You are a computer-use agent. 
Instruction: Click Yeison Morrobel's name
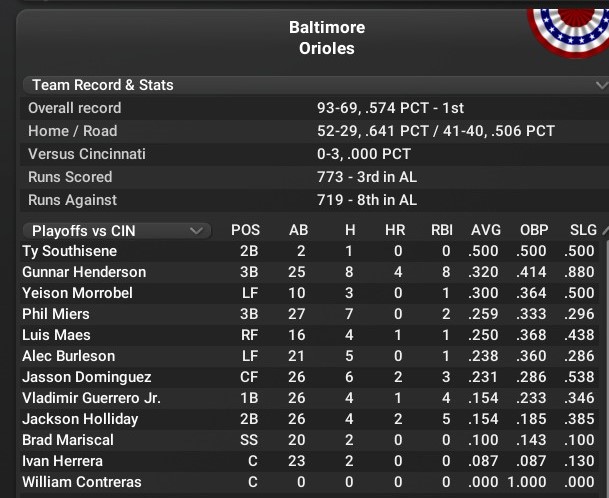(77, 293)
